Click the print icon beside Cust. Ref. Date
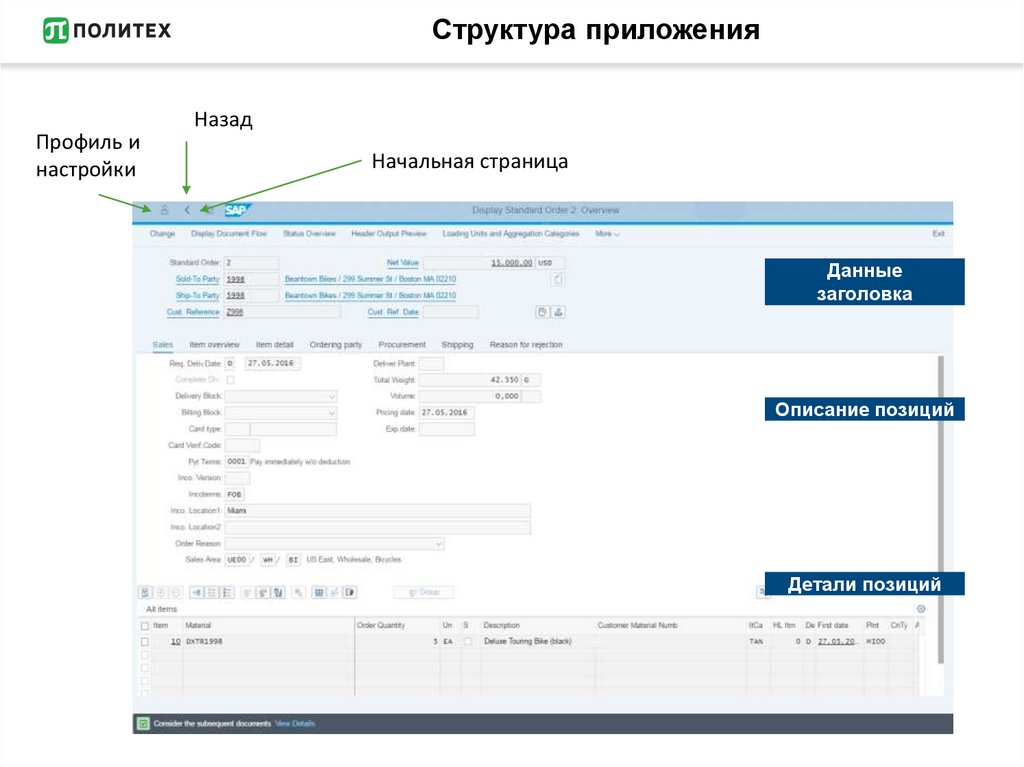 (559, 312)
